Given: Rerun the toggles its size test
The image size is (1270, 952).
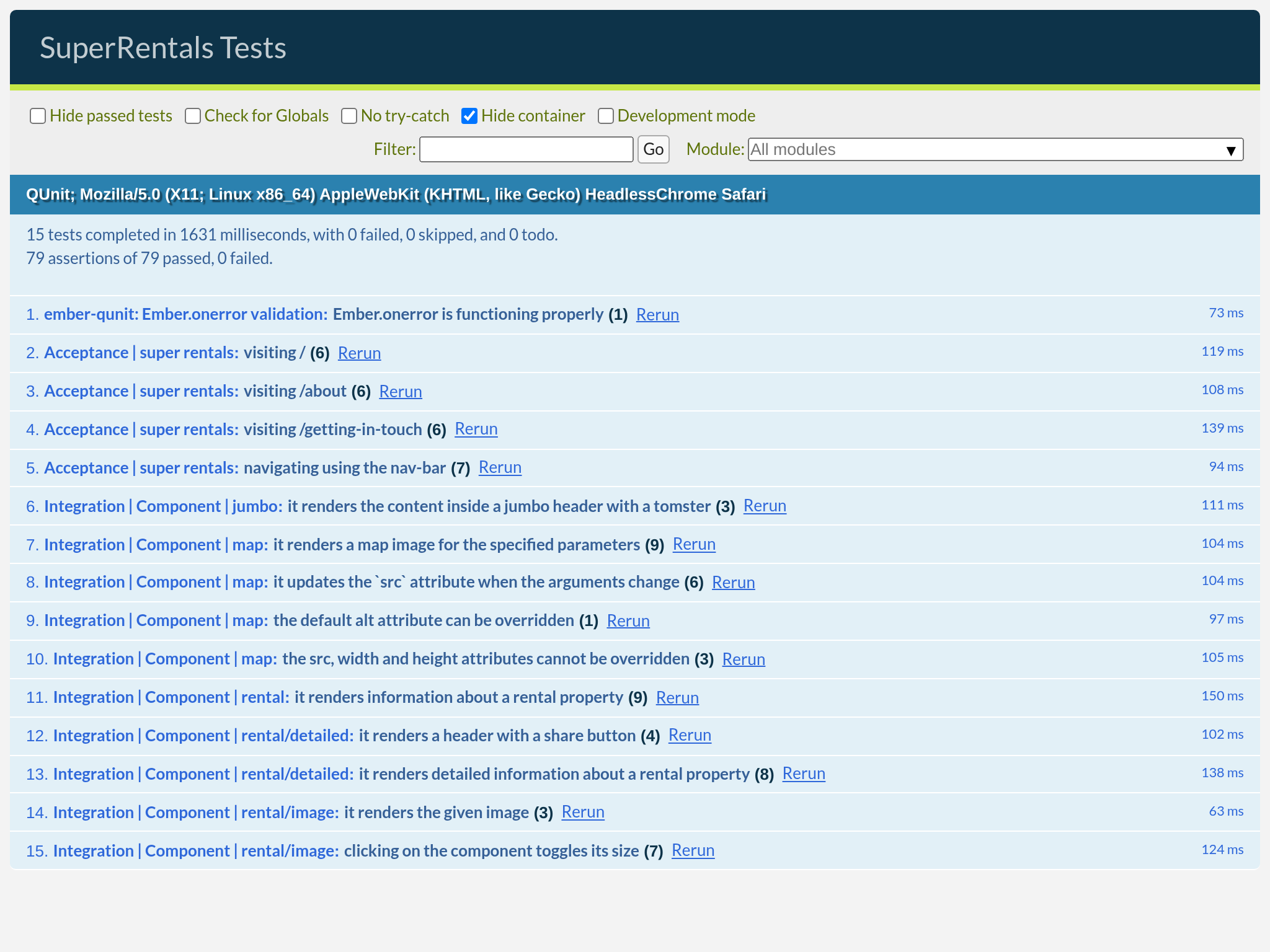Looking at the screenshot, I should coord(693,851).
